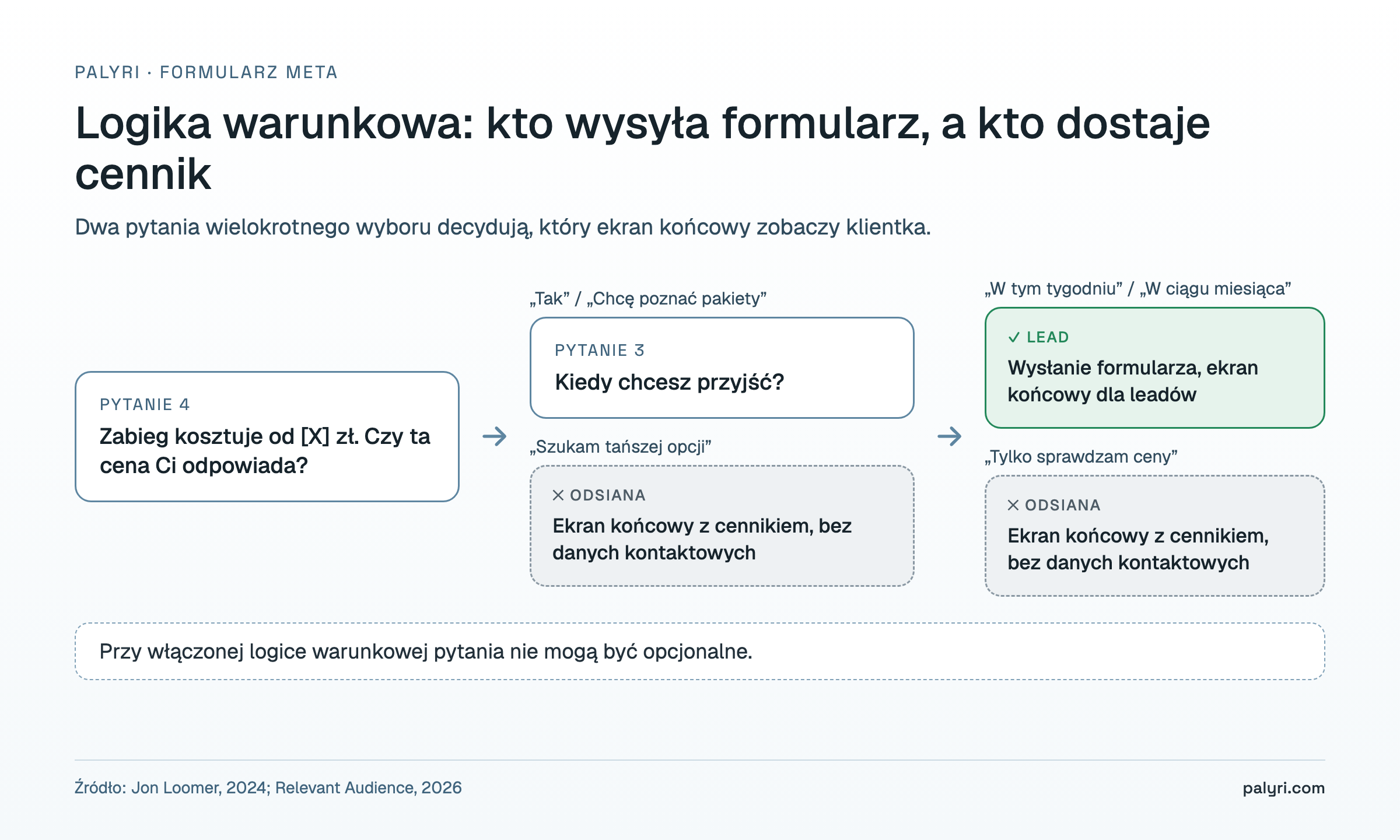Select the "PYTANIE 4" question card
This screenshot has height=840, width=1400.
pos(267,436)
